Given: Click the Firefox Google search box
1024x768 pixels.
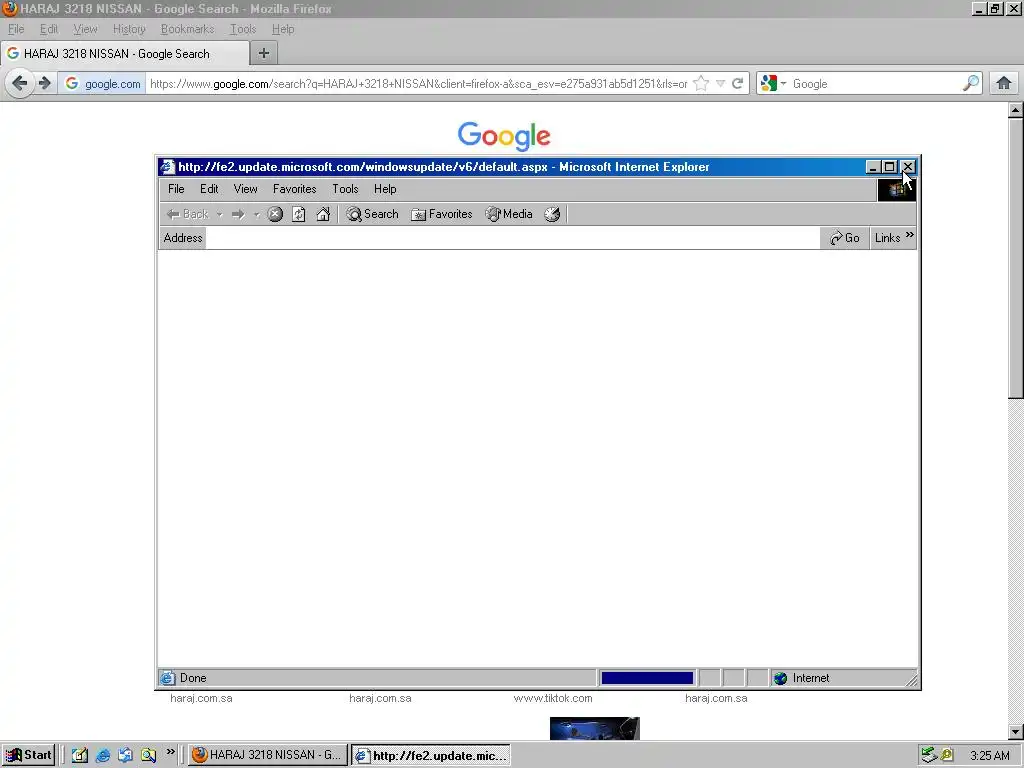Looking at the screenshot, I should pyautogui.click(x=875, y=84).
